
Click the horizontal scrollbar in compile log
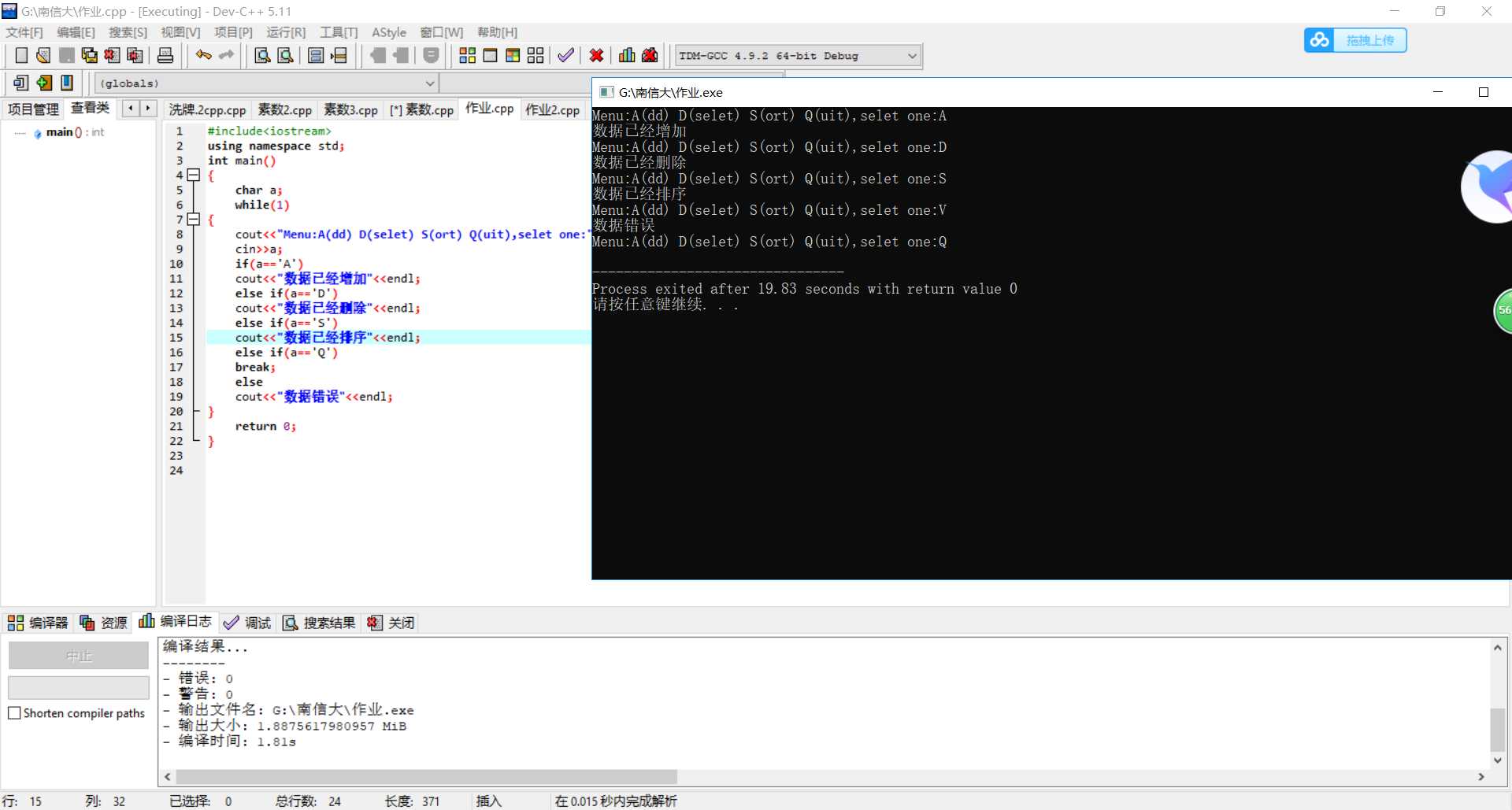pos(428,777)
